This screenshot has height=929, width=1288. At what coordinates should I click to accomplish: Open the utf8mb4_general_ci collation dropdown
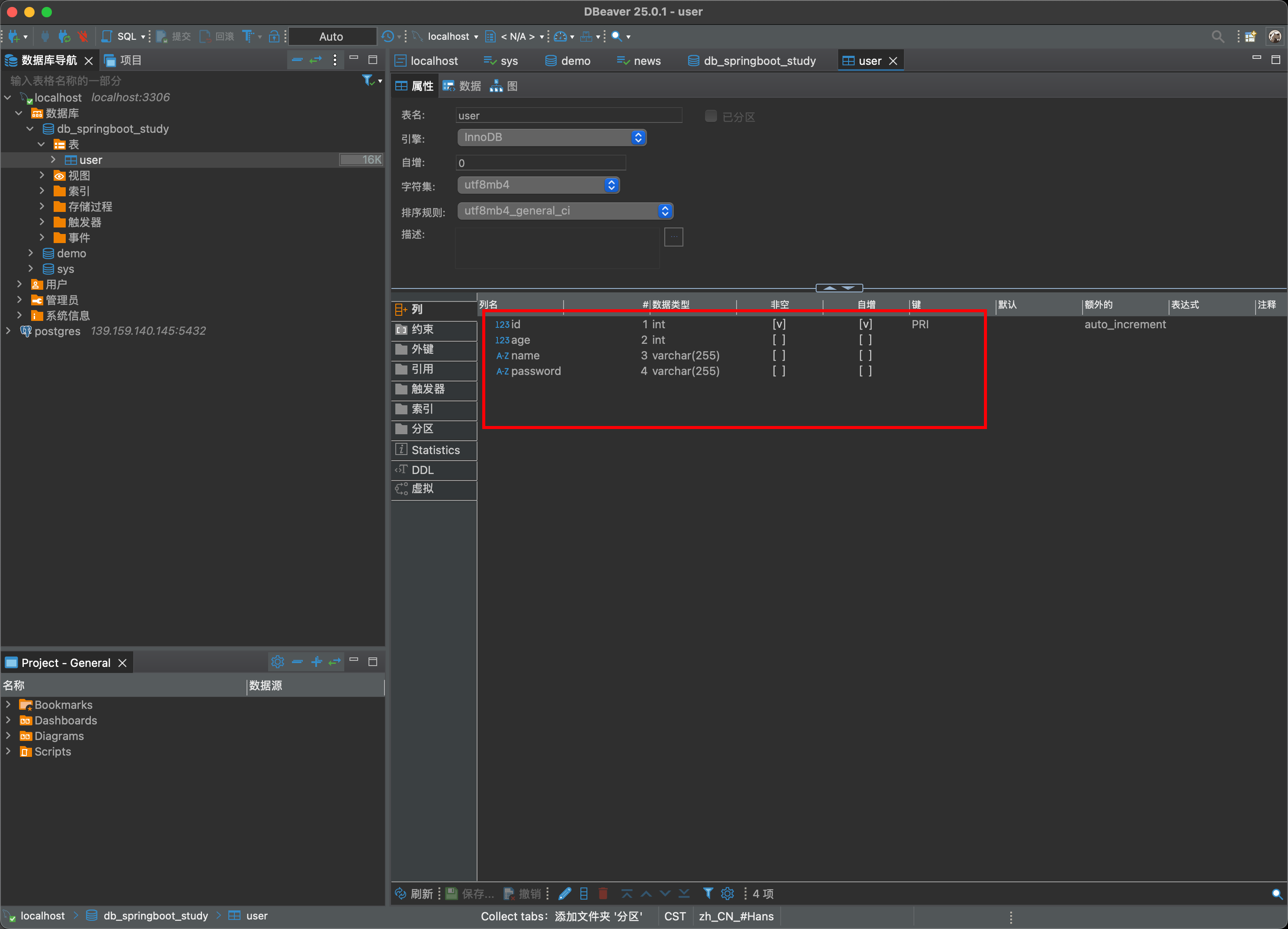pyautogui.click(x=565, y=211)
